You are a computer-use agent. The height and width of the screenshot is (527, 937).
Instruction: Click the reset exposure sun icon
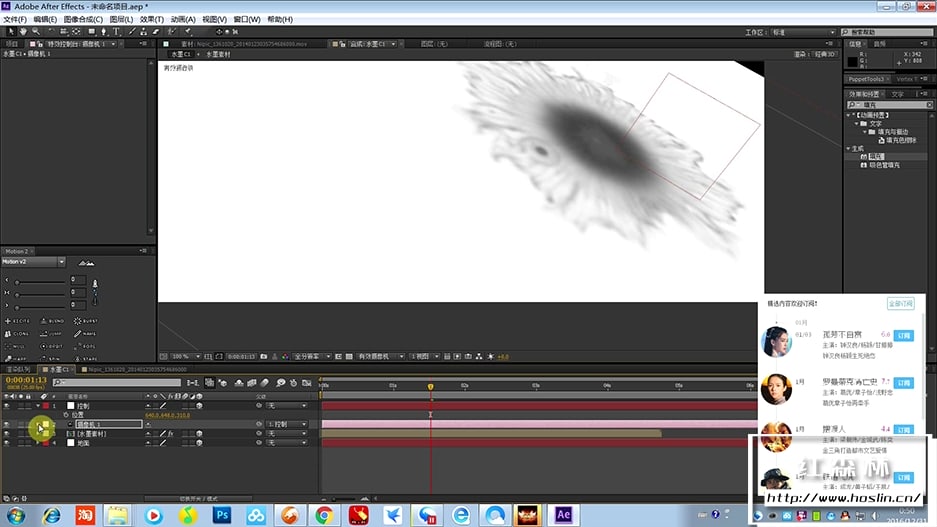[x=491, y=357]
